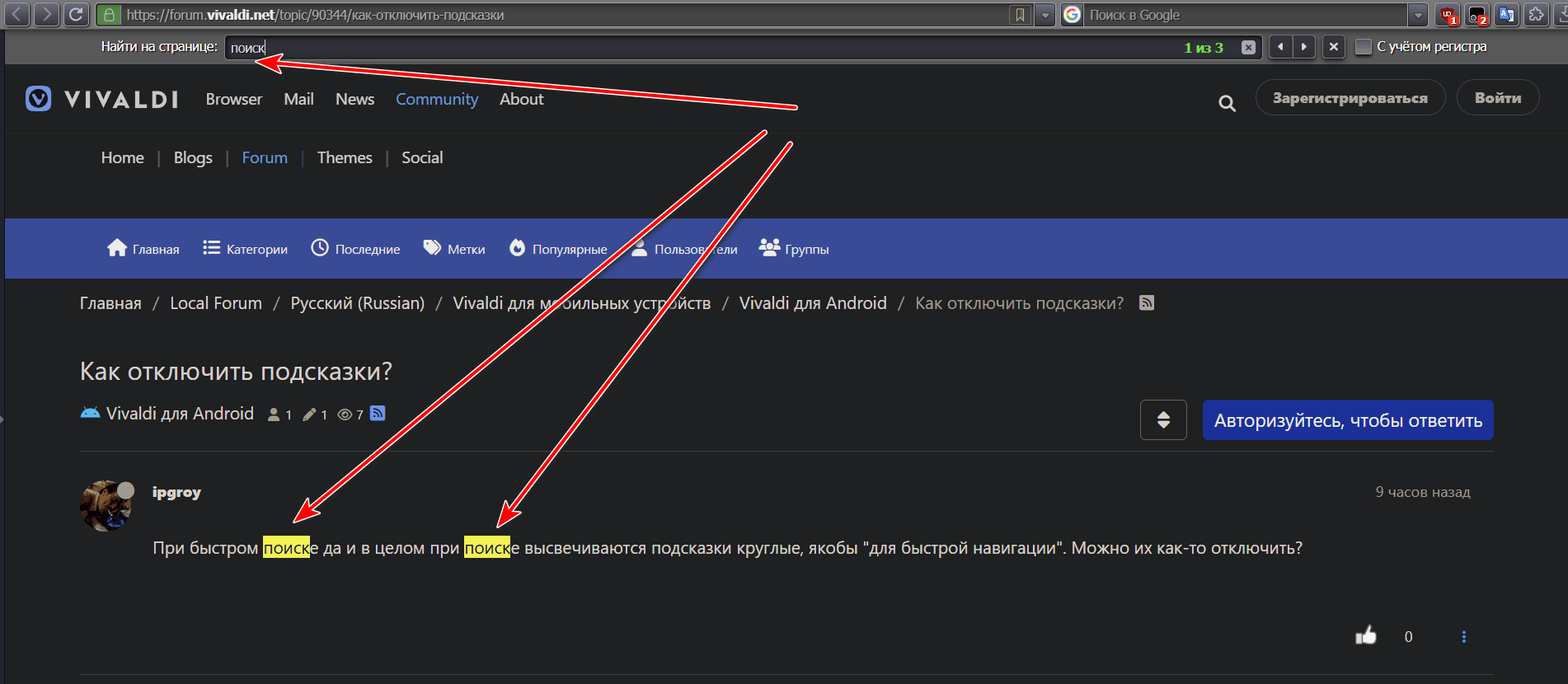This screenshot has width=1568, height=684.
Task: Open the uBlock extension icon
Action: 1448,15
